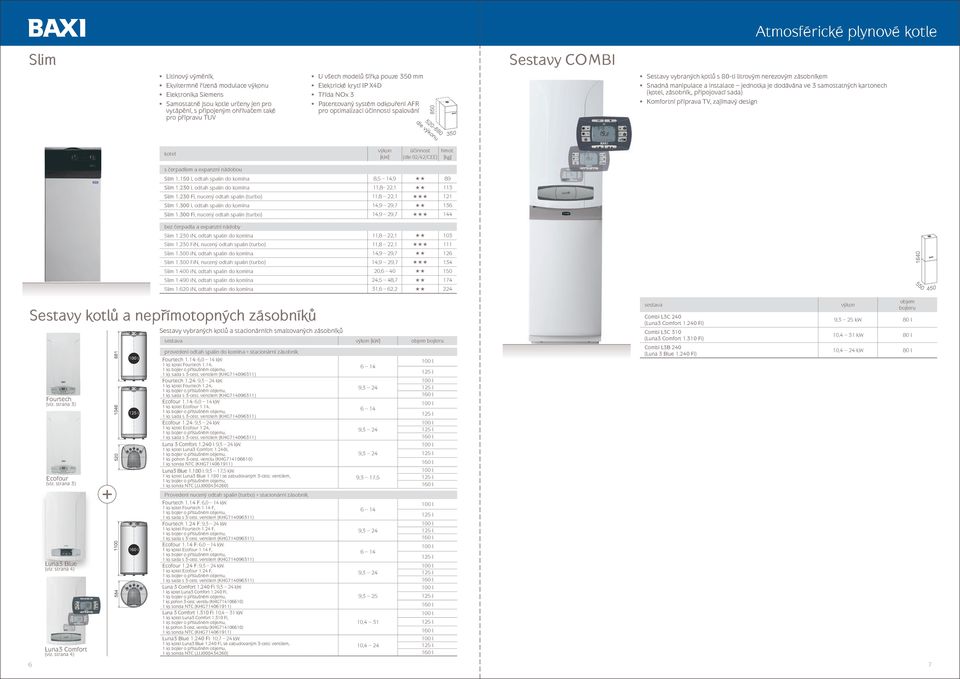Click the row "Slim 1.400 iN, odtah spalin do komína"
Image resolution: width=960 pixels, height=679 pixels.
coord(308,271)
